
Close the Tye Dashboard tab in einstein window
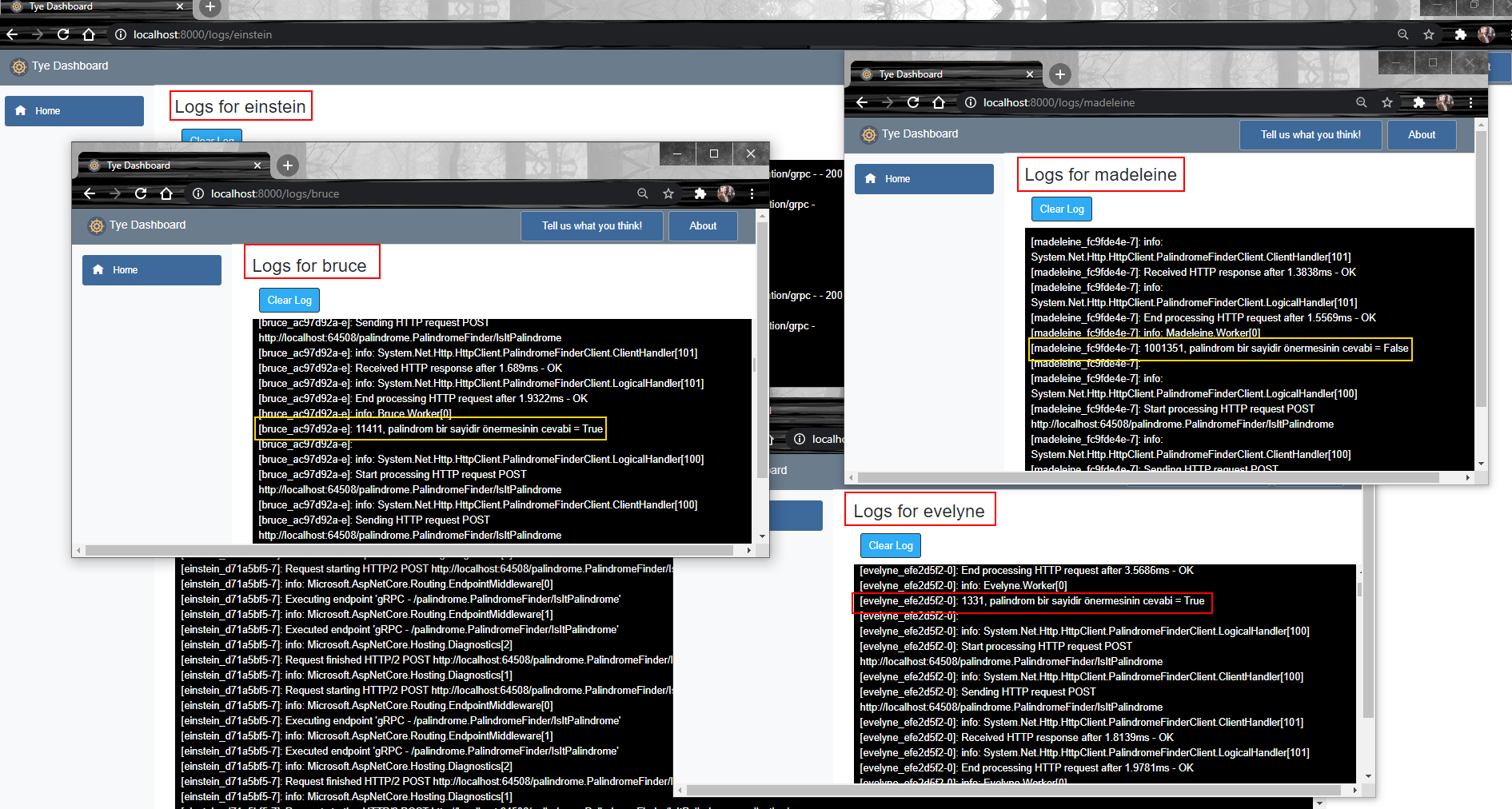(x=180, y=6)
